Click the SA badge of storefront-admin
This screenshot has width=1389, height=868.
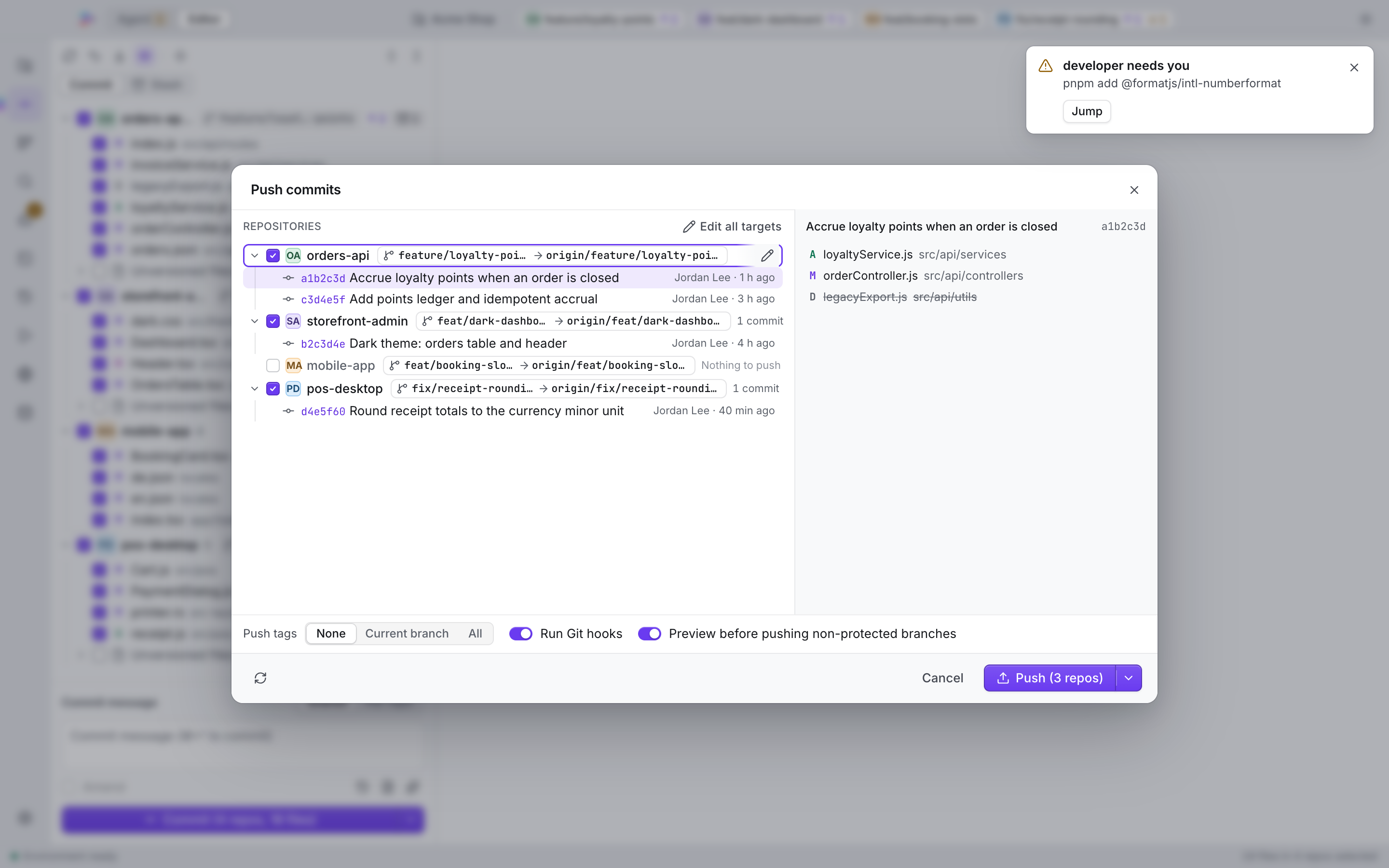[293, 321]
